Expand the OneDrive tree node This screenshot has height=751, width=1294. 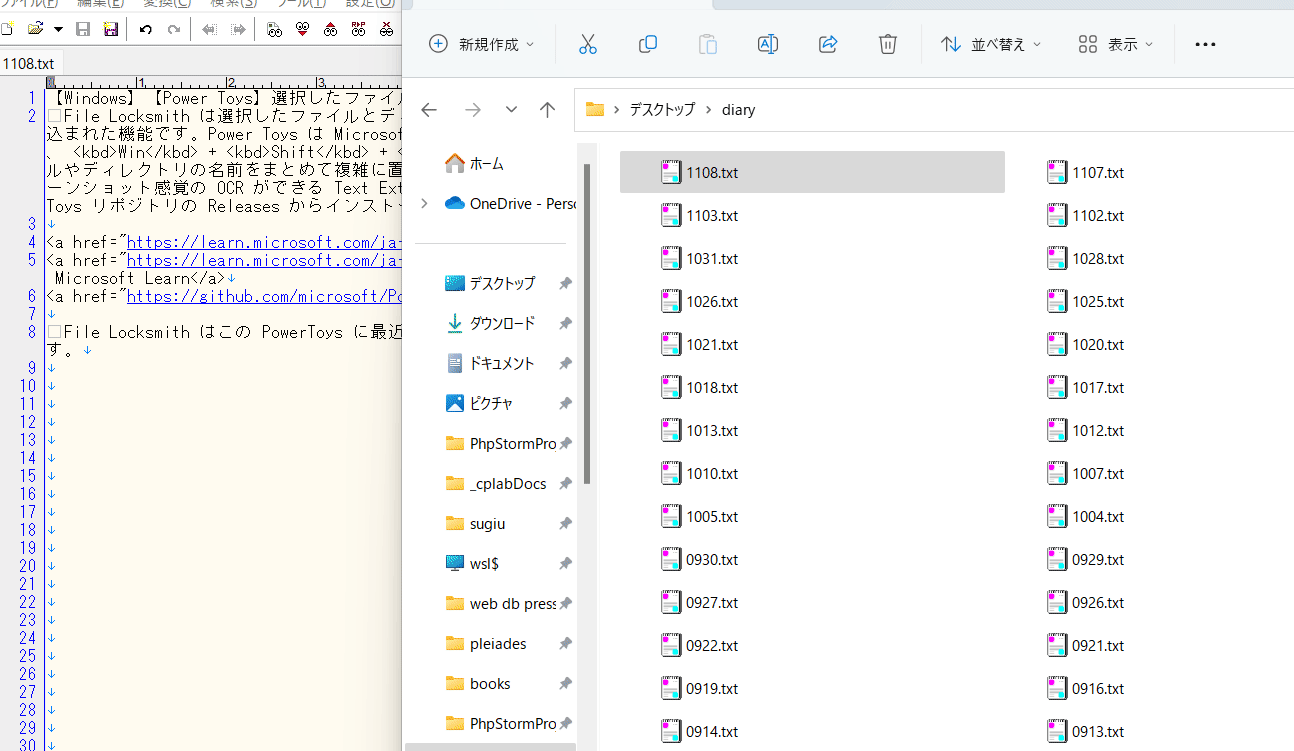(424, 203)
